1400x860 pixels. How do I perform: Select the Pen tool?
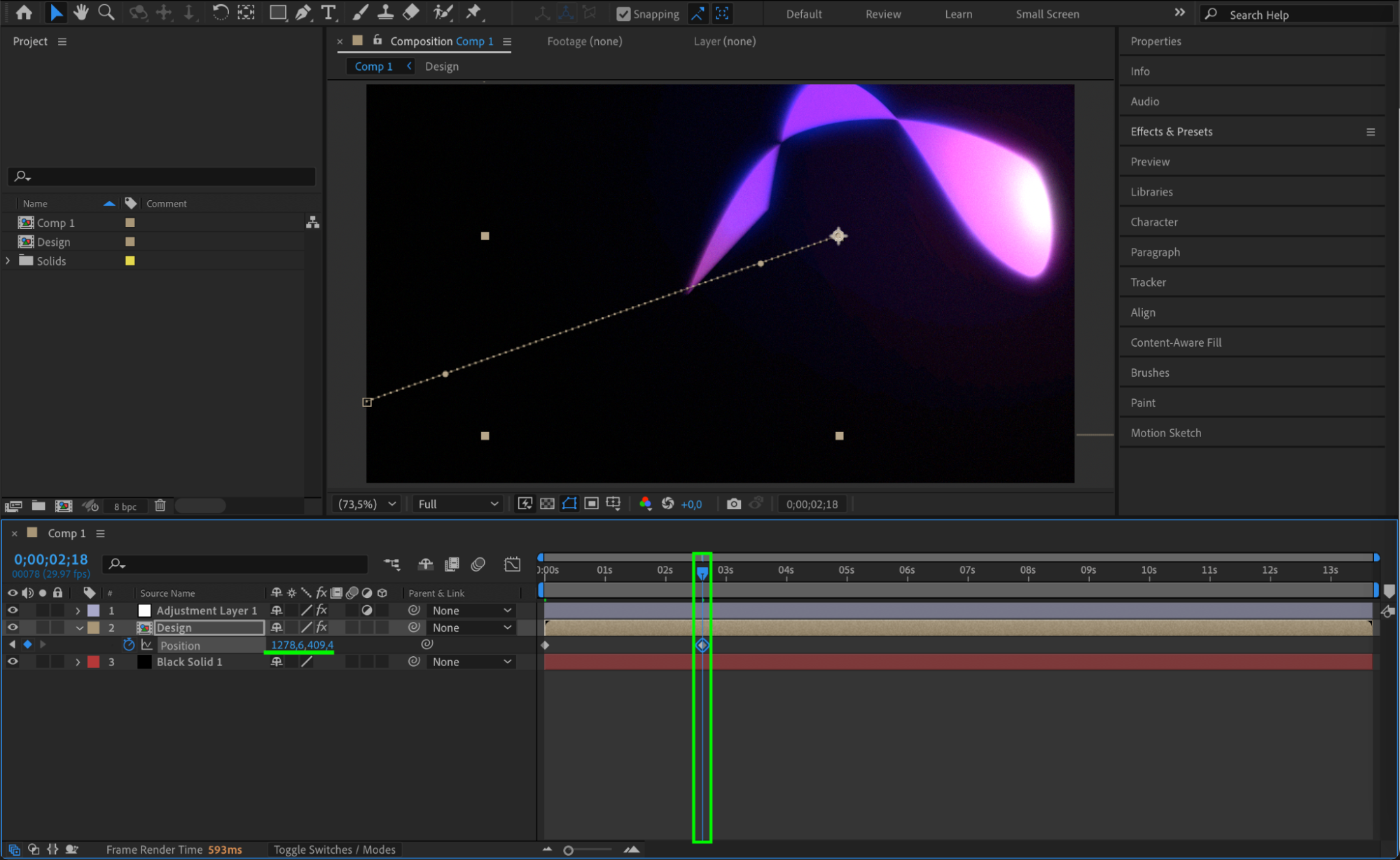coord(303,13)
